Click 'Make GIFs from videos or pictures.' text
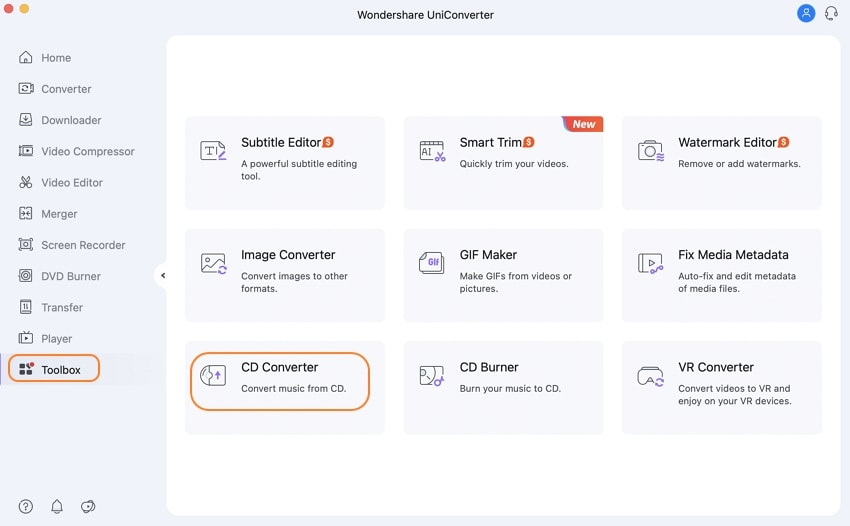 [516, 282]
